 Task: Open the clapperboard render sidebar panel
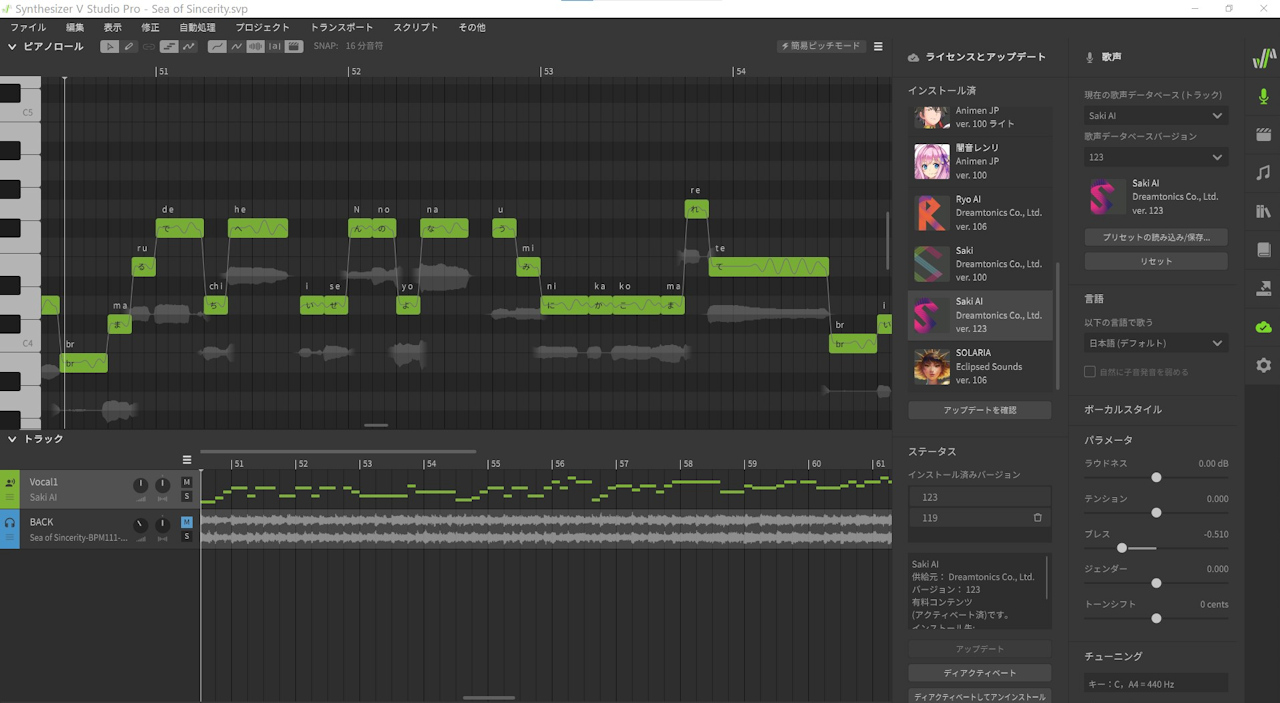tap(1263, 135)
